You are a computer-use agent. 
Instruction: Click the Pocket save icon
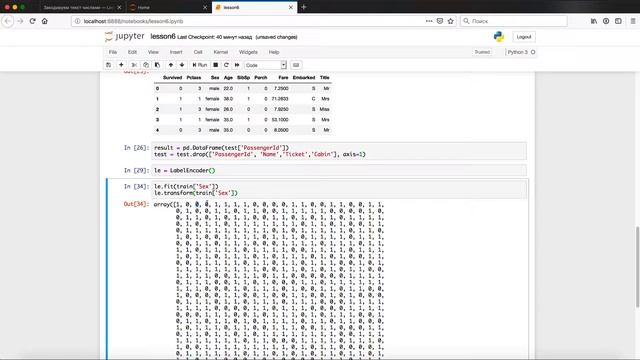click(440, 21)
